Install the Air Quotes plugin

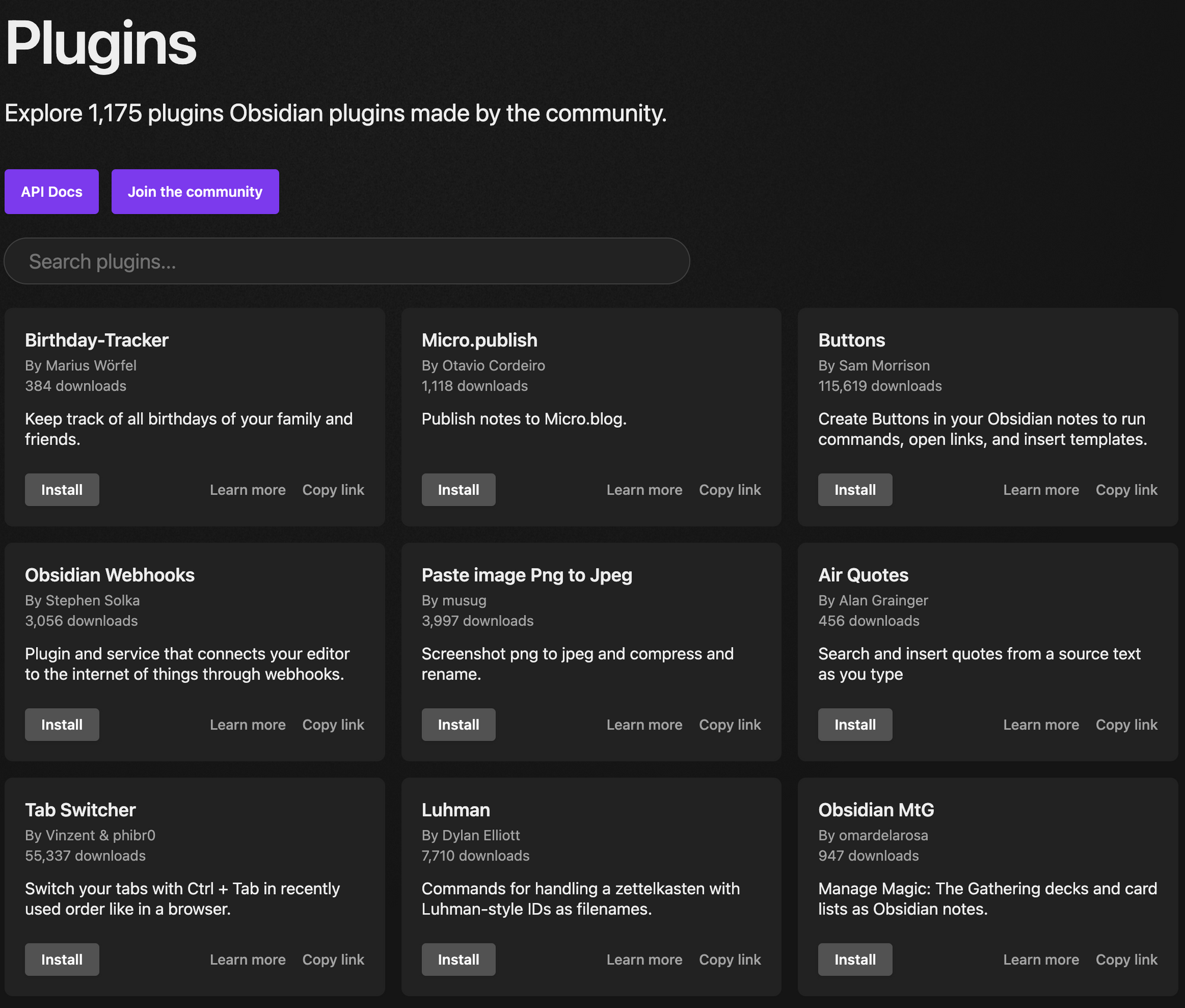click(855, 725)
